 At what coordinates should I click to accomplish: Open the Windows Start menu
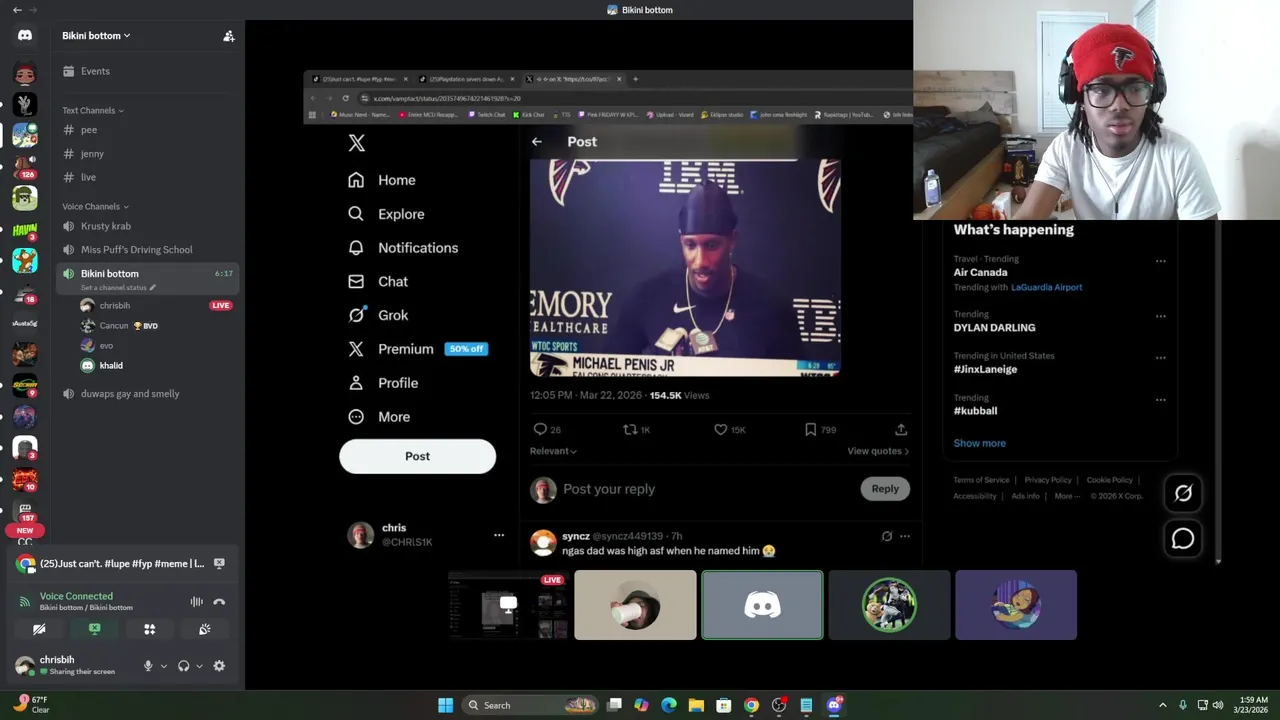(445, 705)
